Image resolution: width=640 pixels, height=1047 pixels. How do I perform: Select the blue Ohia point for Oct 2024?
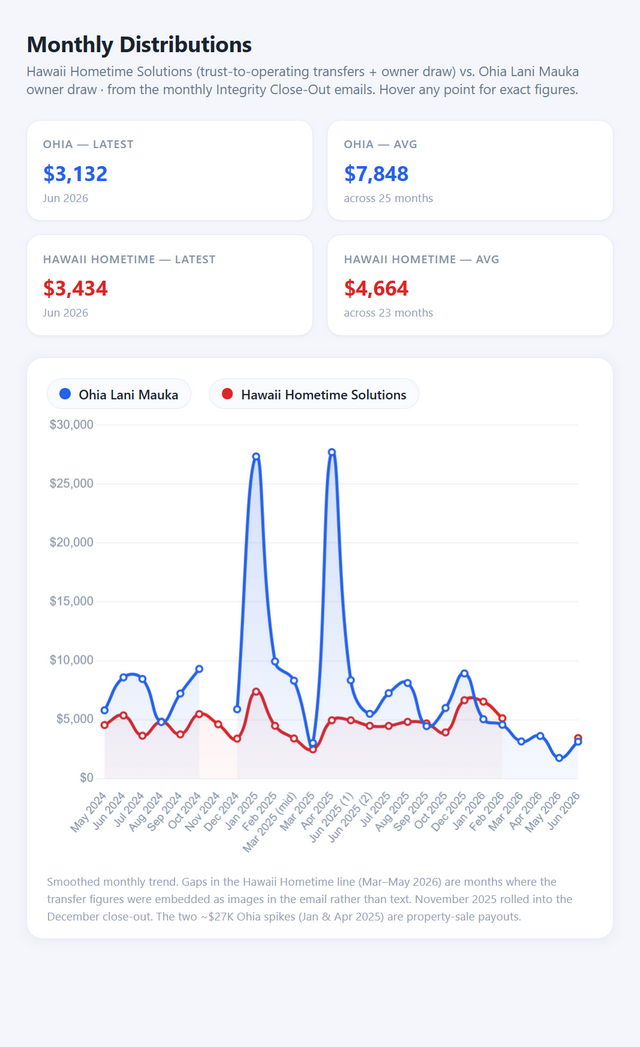tap(199, 668)
